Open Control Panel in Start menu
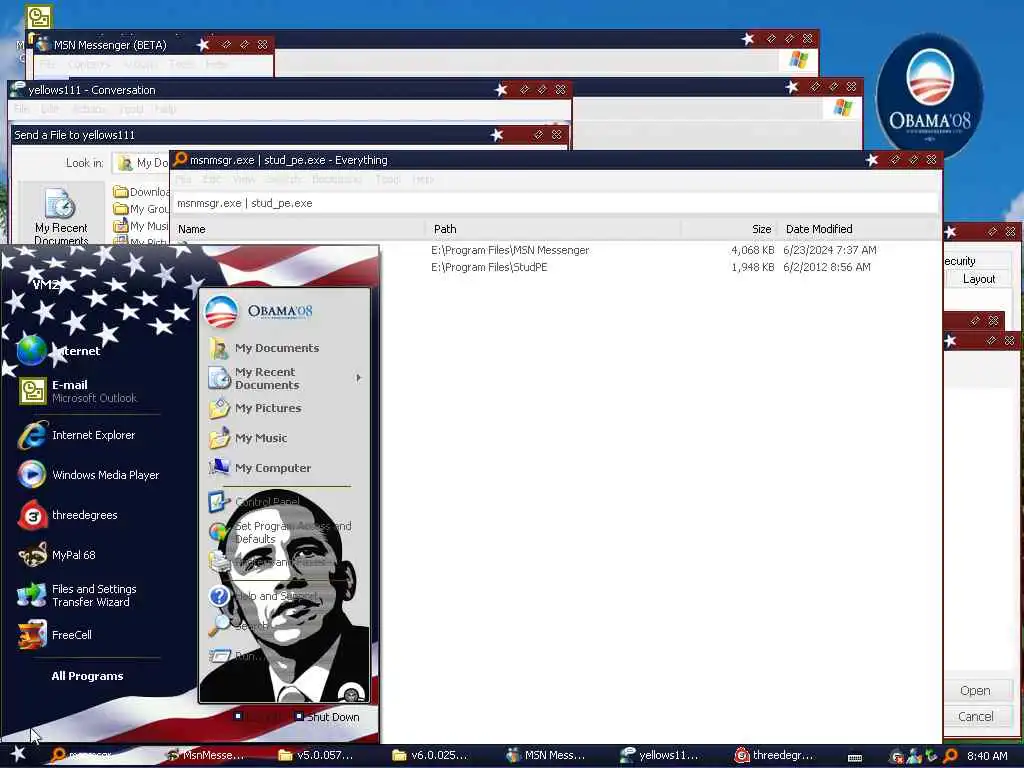The height and width of the screenshot is (768, 1024). tap(254, 502)
